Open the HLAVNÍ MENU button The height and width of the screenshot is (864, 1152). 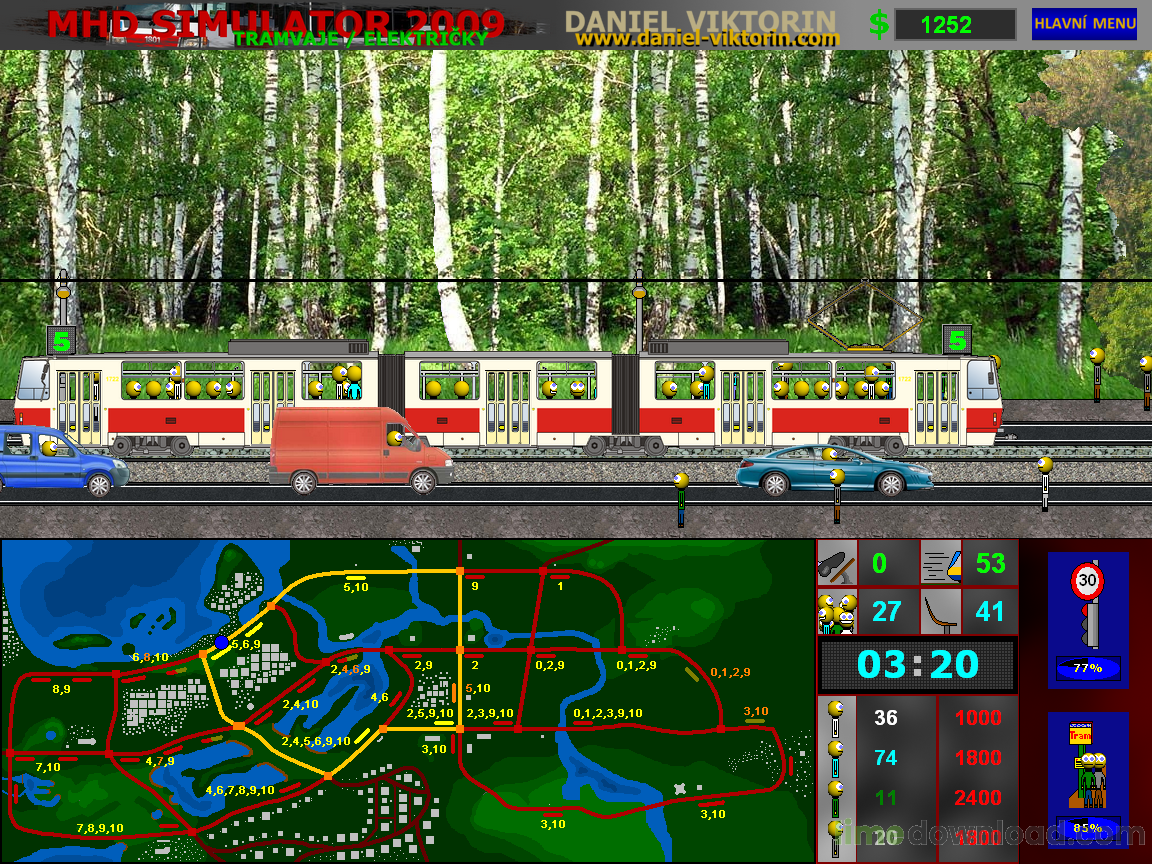point(1084,24)
